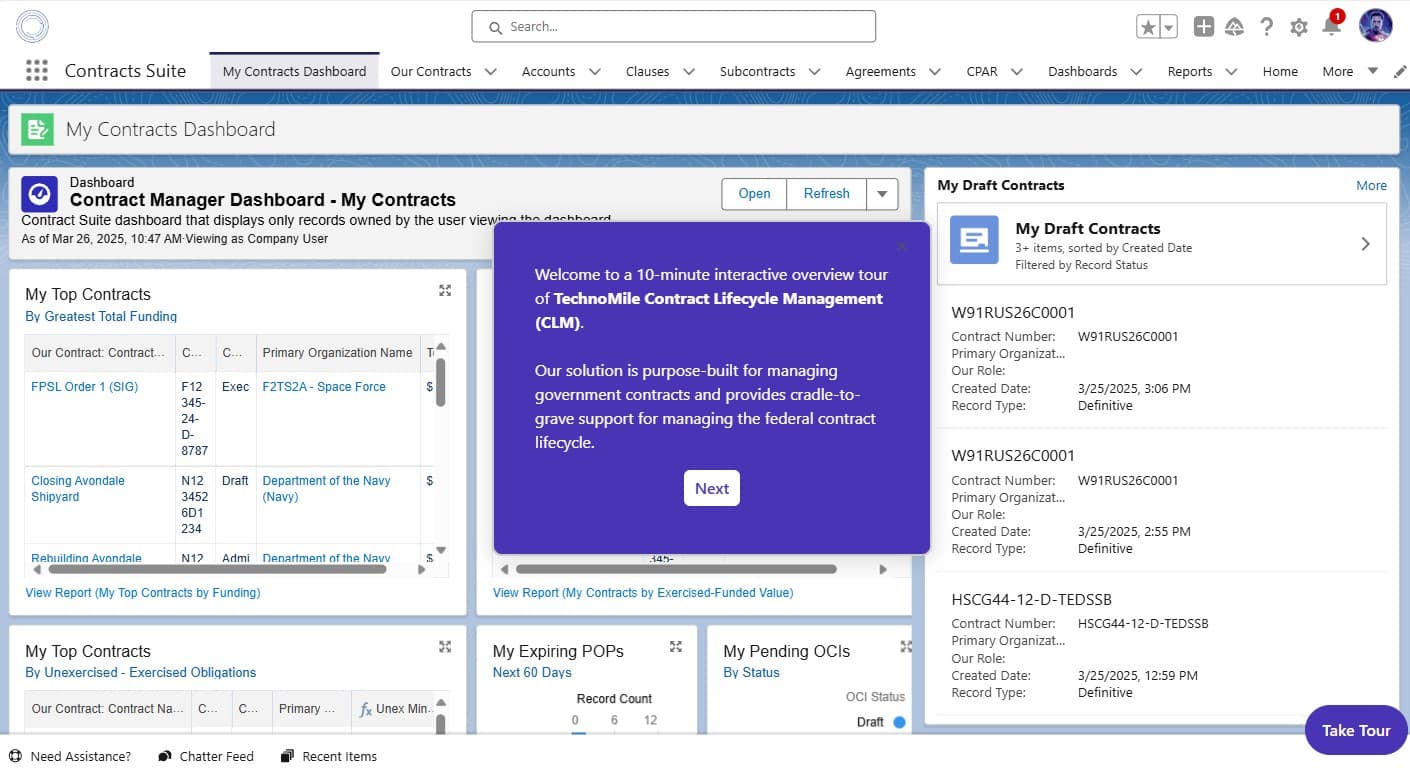This screenshot has width=1410, height=768.
Task: Switch to the Home tab
Action: (1280, 72)
